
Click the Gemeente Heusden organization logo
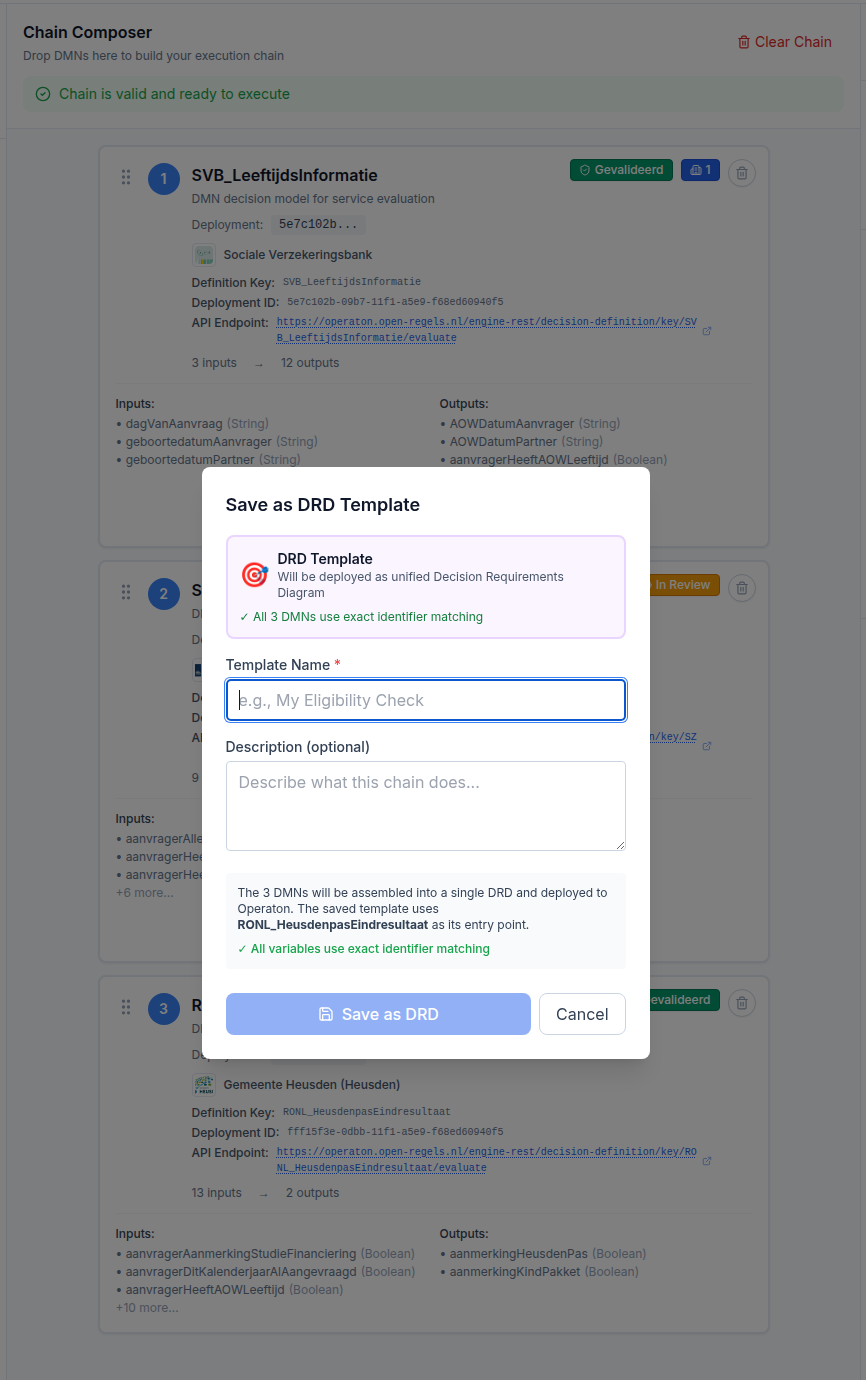203,1084
